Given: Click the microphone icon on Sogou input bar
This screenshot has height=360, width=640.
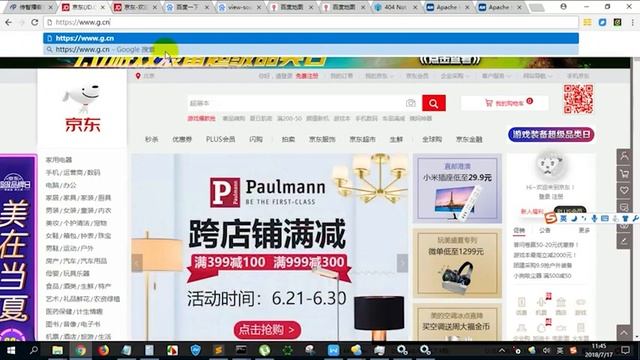Looking at the screenshot, I should pos(594,219).
